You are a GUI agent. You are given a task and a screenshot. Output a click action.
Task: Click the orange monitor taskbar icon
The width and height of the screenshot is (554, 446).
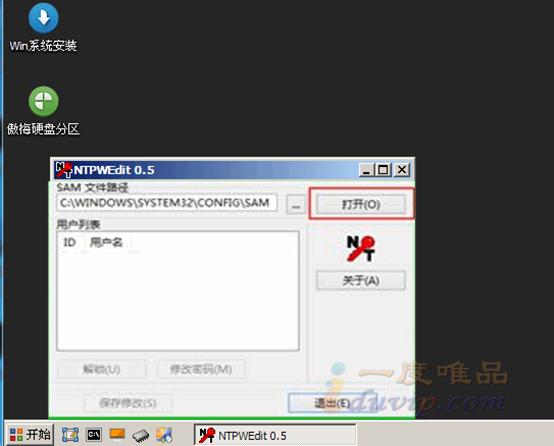point(117,434)
